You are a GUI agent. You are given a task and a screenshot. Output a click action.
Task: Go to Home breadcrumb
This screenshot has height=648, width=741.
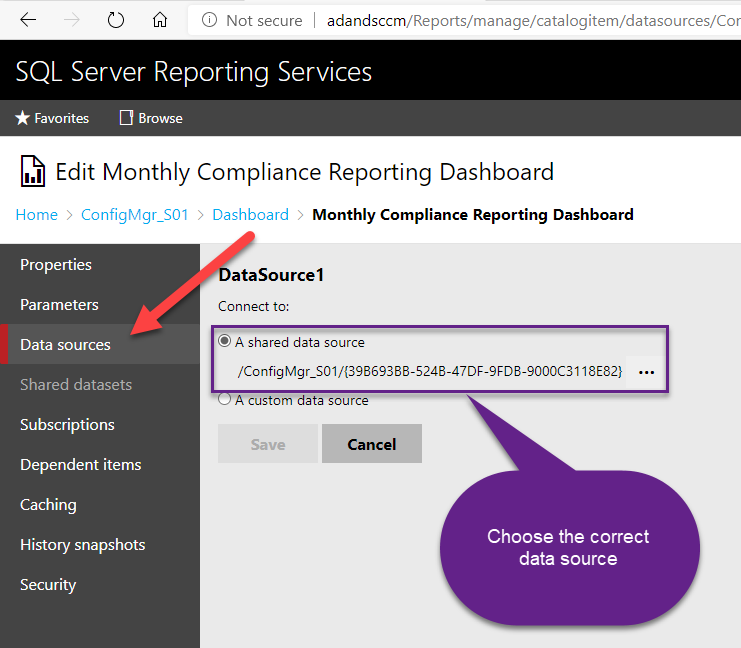click(36, 215)
